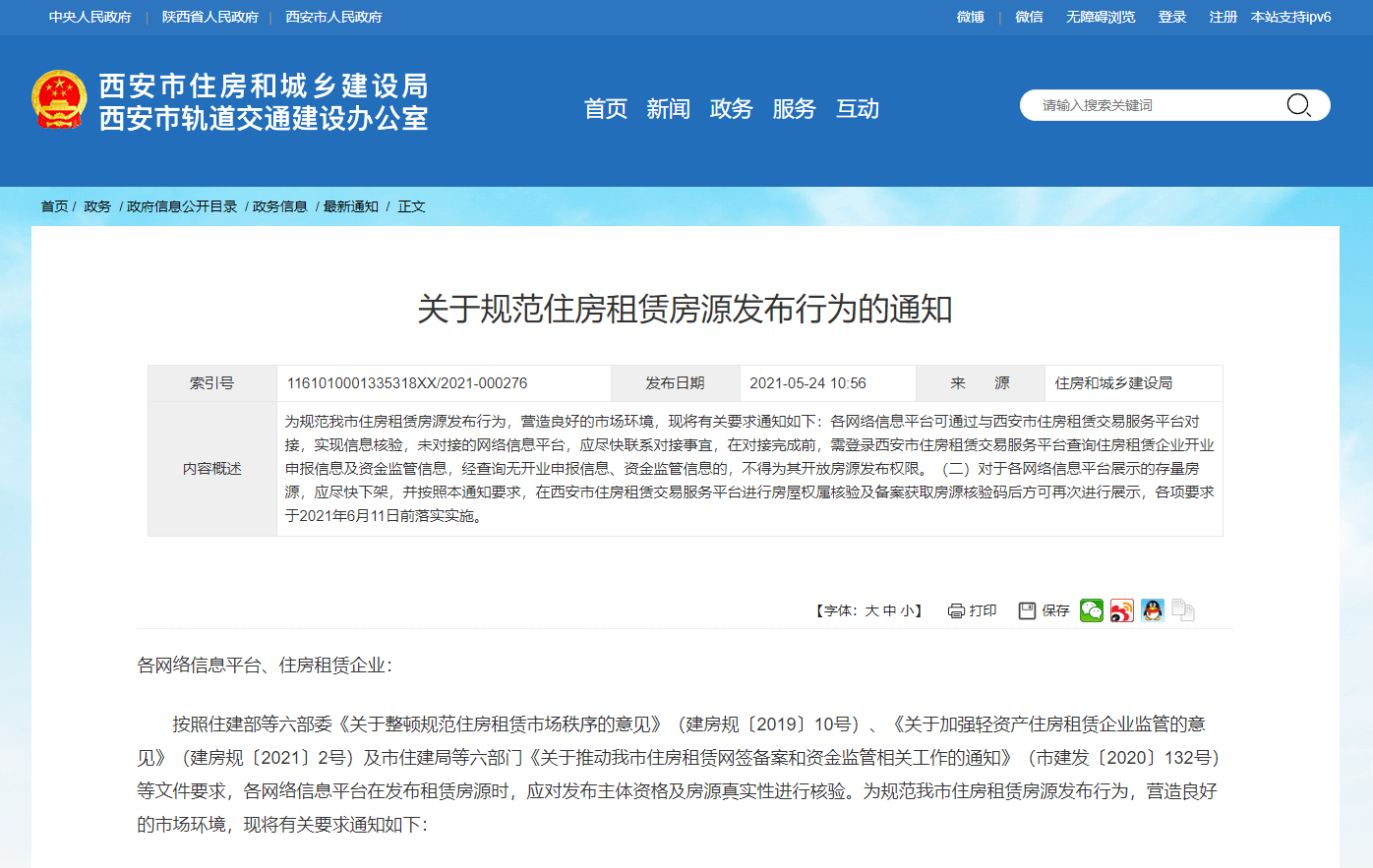
Task: Go to 首页 in the navigation bar
Action: [x=606, y=109]
